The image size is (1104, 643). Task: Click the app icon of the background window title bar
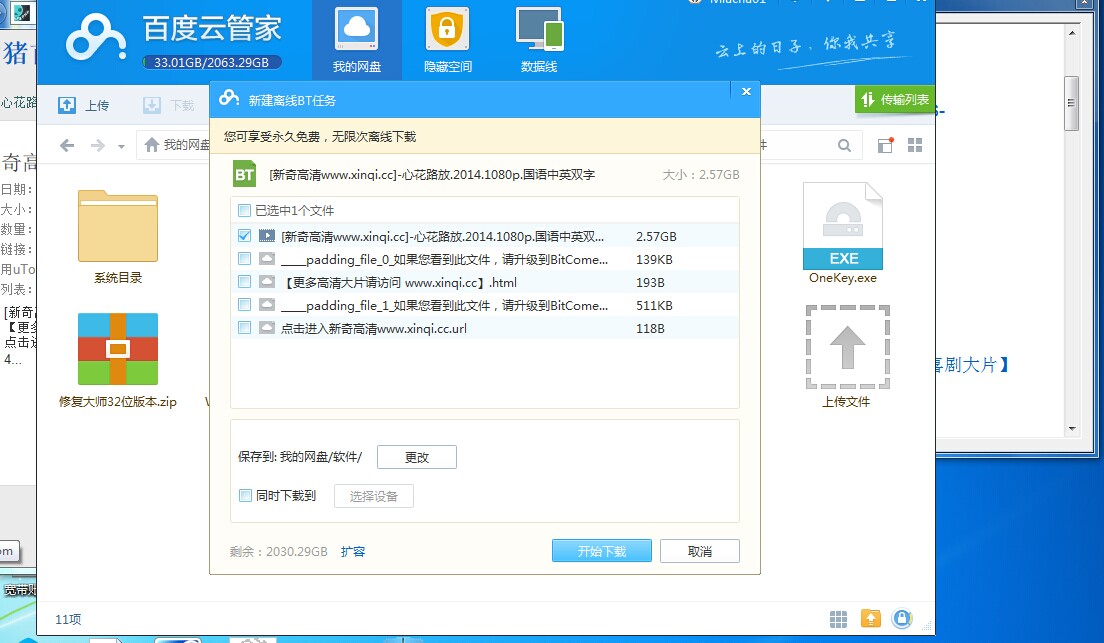click(21, 12)
